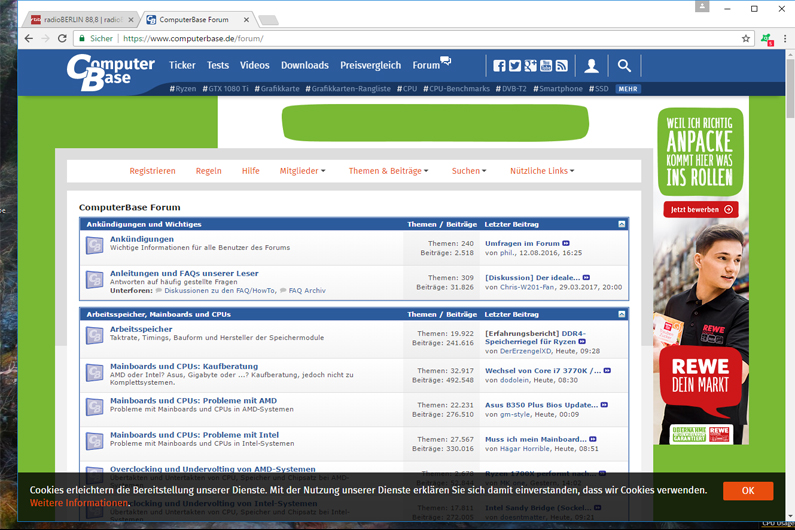This screenshot has height=530, width=795.
Task: Bookmark page with star icon
Action: point(745,39)
